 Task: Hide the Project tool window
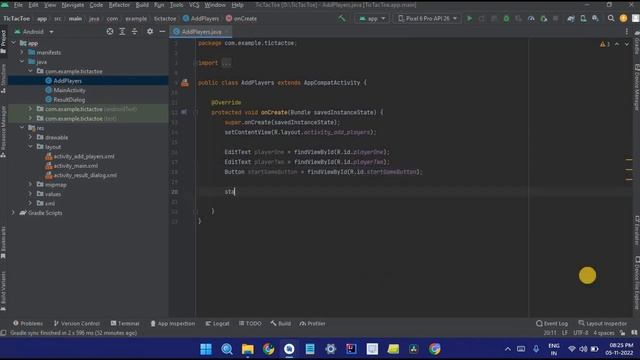pos(162,31)
